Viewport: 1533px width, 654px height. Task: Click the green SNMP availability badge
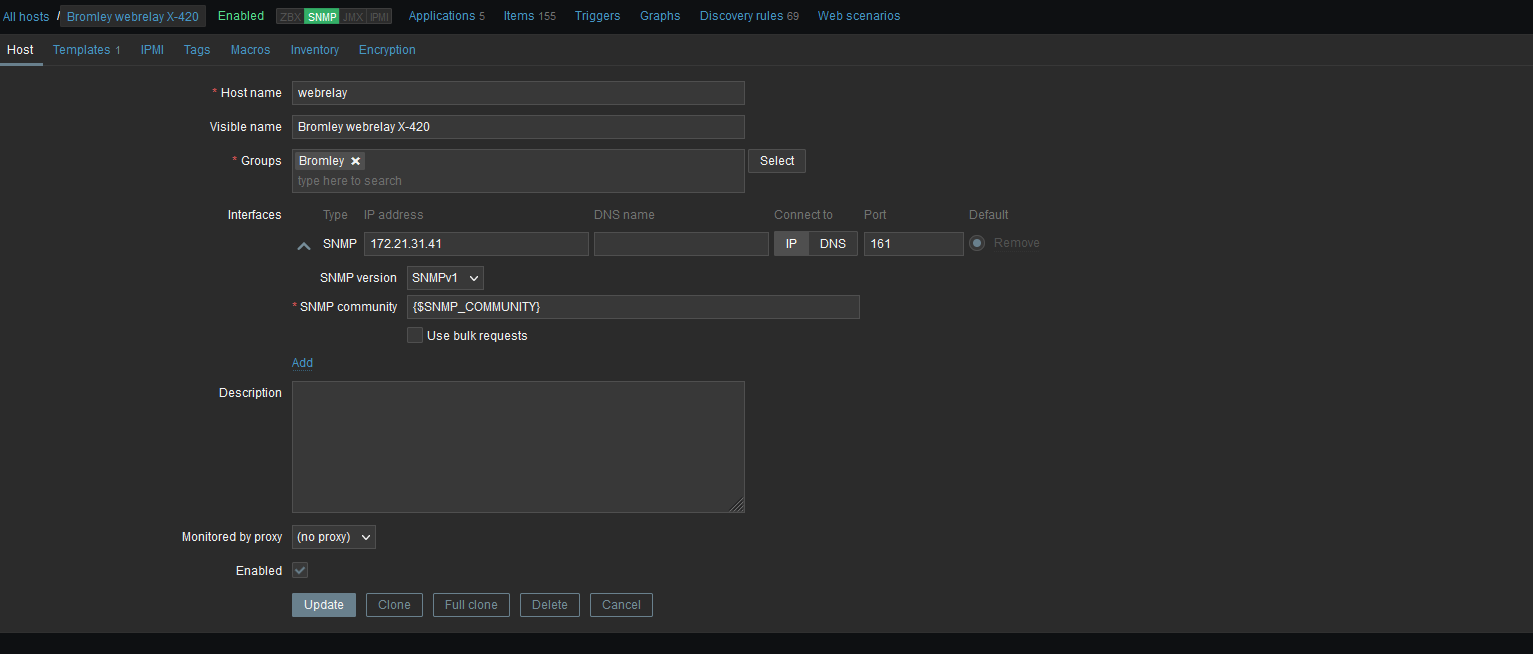tap(321, 17)
